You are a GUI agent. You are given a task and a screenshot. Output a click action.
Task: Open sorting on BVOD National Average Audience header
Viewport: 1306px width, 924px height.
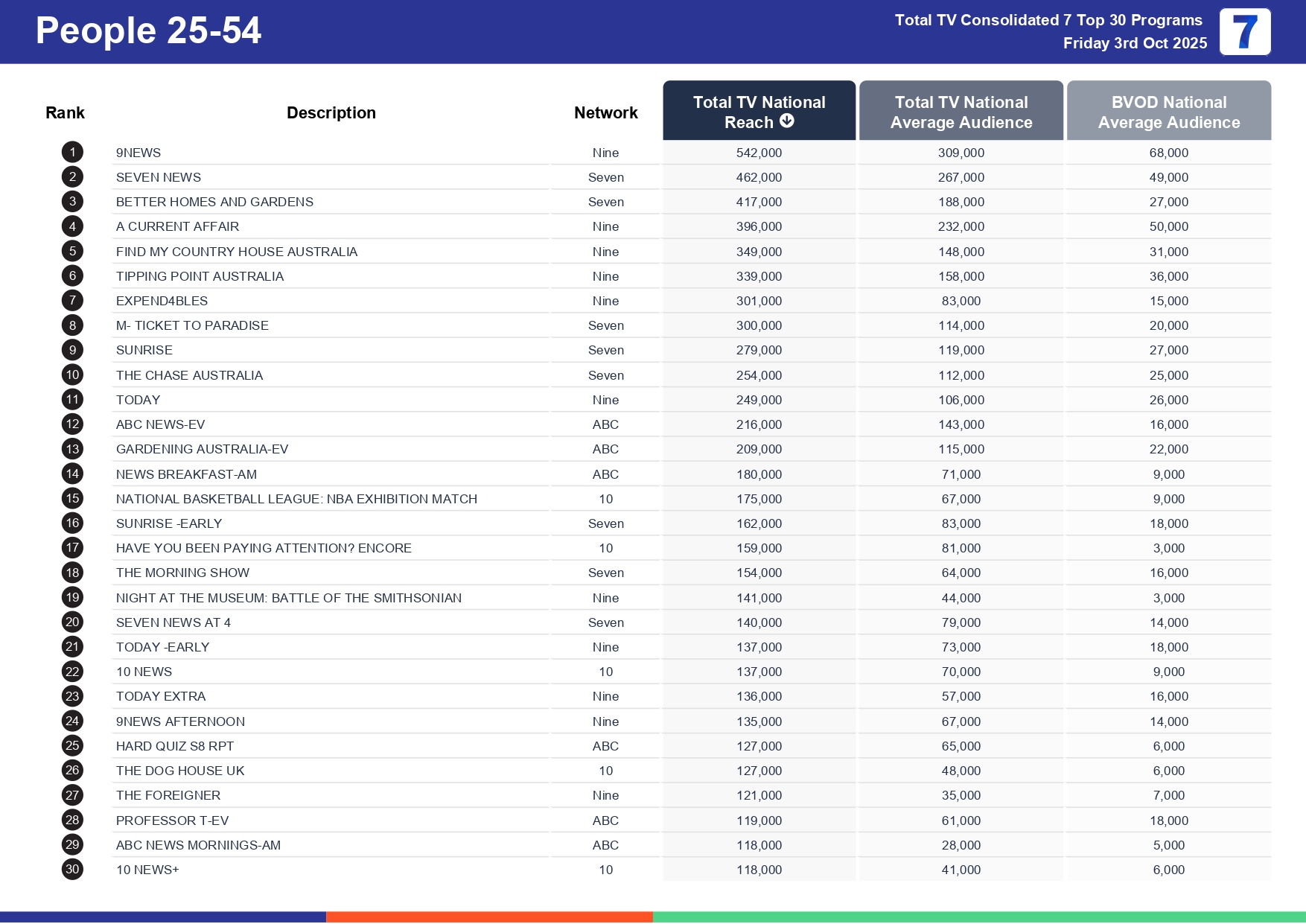point(1168,111)
